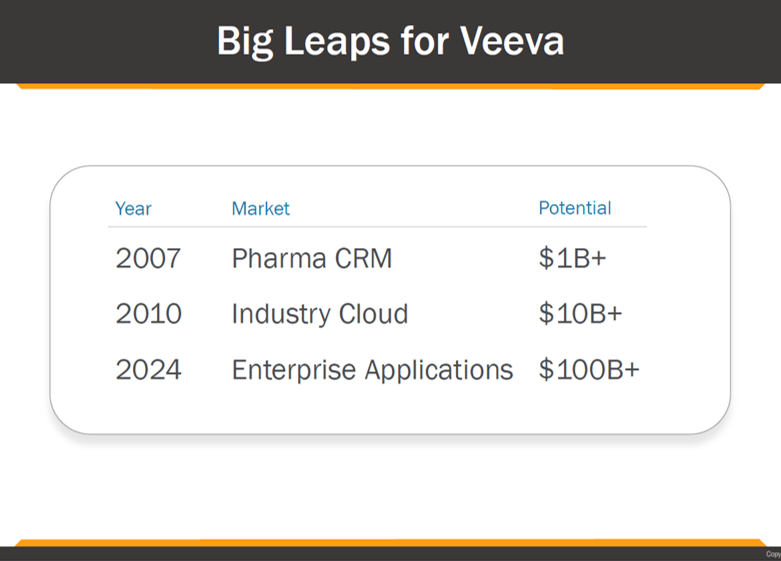Click the dark footer bar
The height and width of the screenshot is (561, 781).
(390, 554)
